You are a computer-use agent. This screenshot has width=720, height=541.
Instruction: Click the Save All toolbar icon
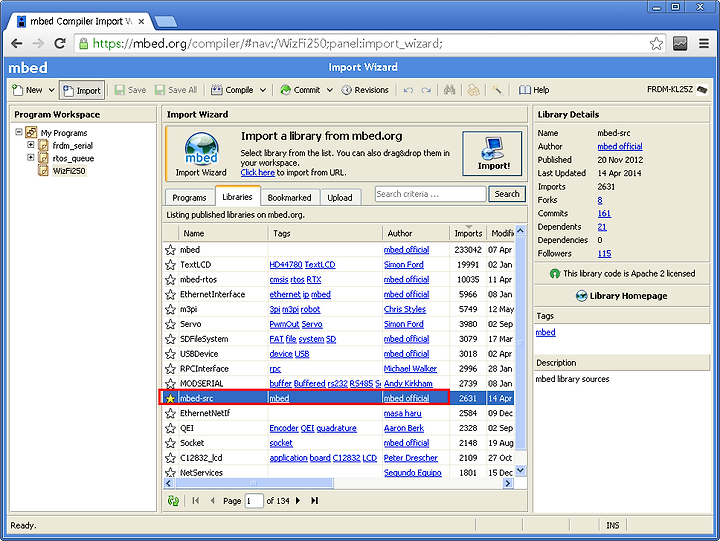(x=160, y=90)
